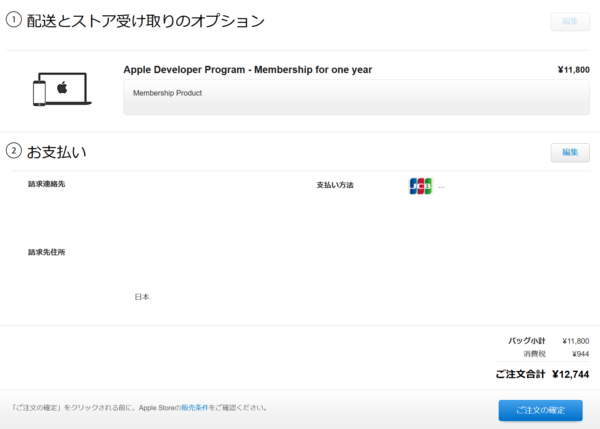The image size is (600, 429).
Task: Click the JCB card logo
Action: tap(421, 186)
